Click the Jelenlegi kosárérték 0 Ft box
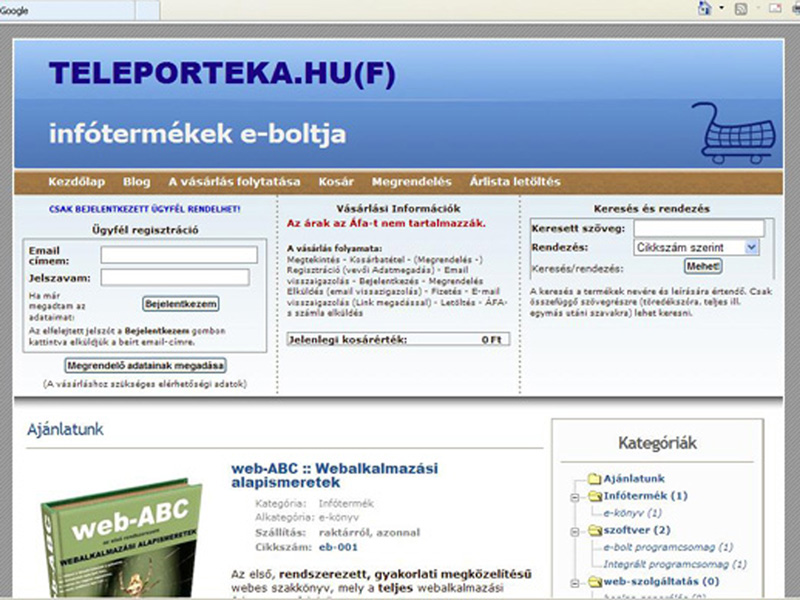The image size is (800, 600). point(398,339)
